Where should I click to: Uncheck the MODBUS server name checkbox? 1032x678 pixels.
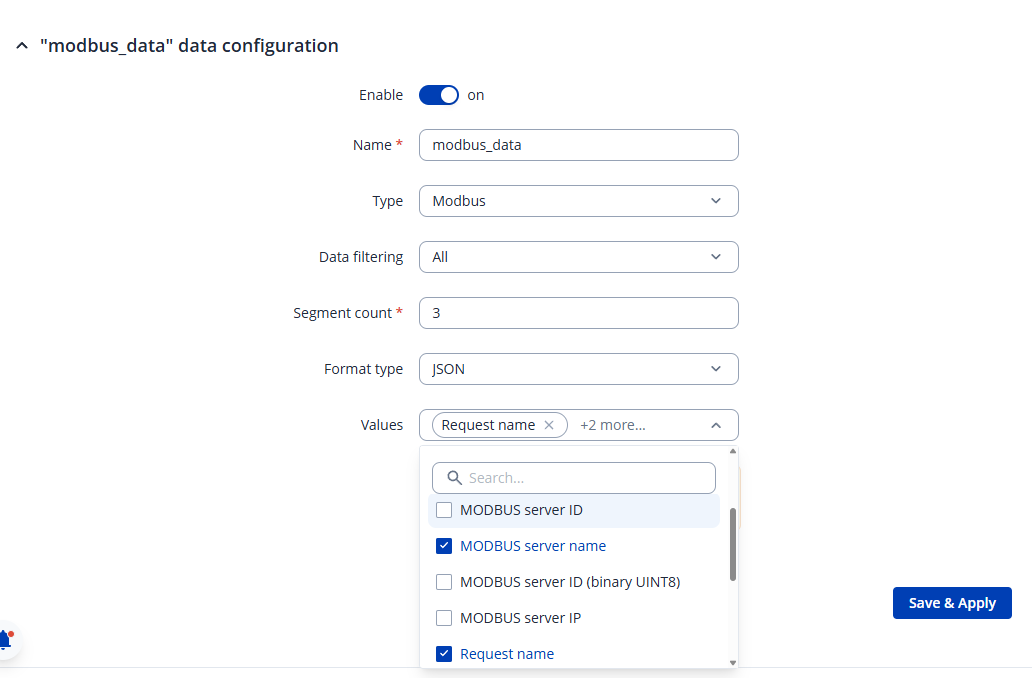(x=444, y=546)
